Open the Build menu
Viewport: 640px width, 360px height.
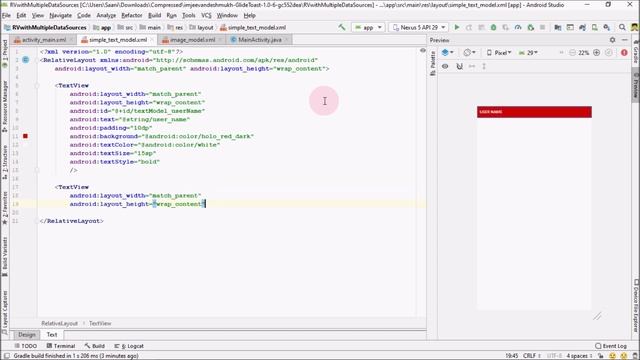tap(154, 15)
